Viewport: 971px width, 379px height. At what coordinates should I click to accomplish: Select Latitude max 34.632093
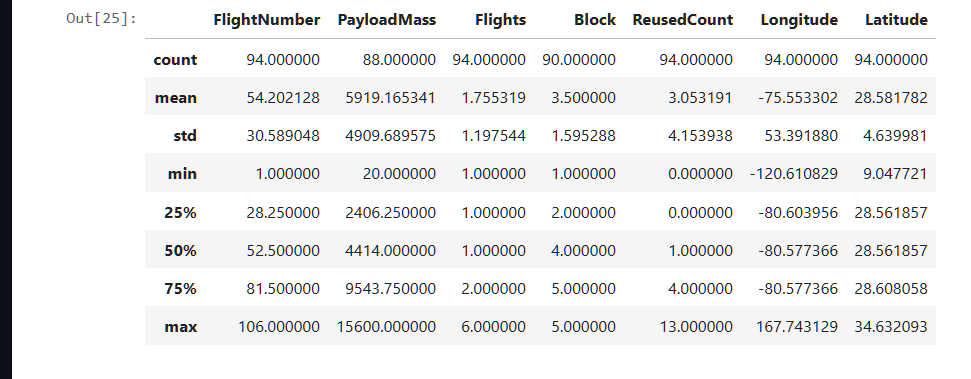tap(890, 327)
